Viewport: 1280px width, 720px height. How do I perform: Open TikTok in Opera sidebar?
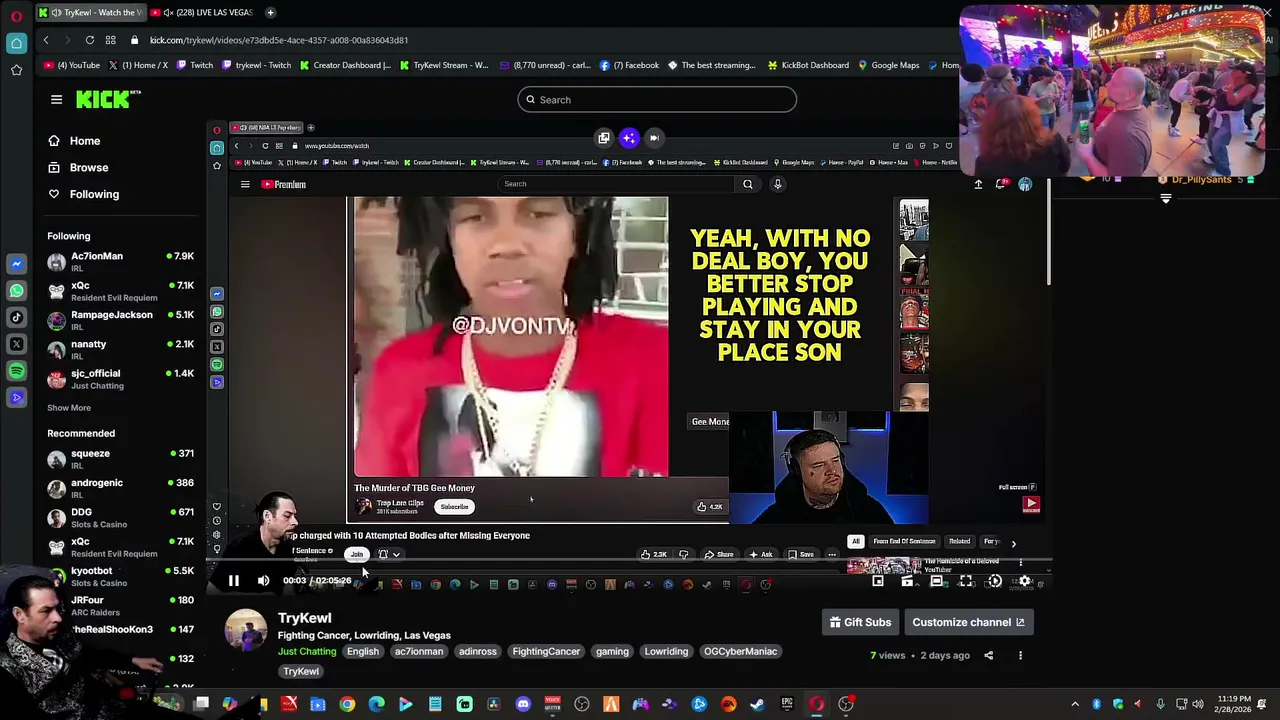click(x=16, y=318)
